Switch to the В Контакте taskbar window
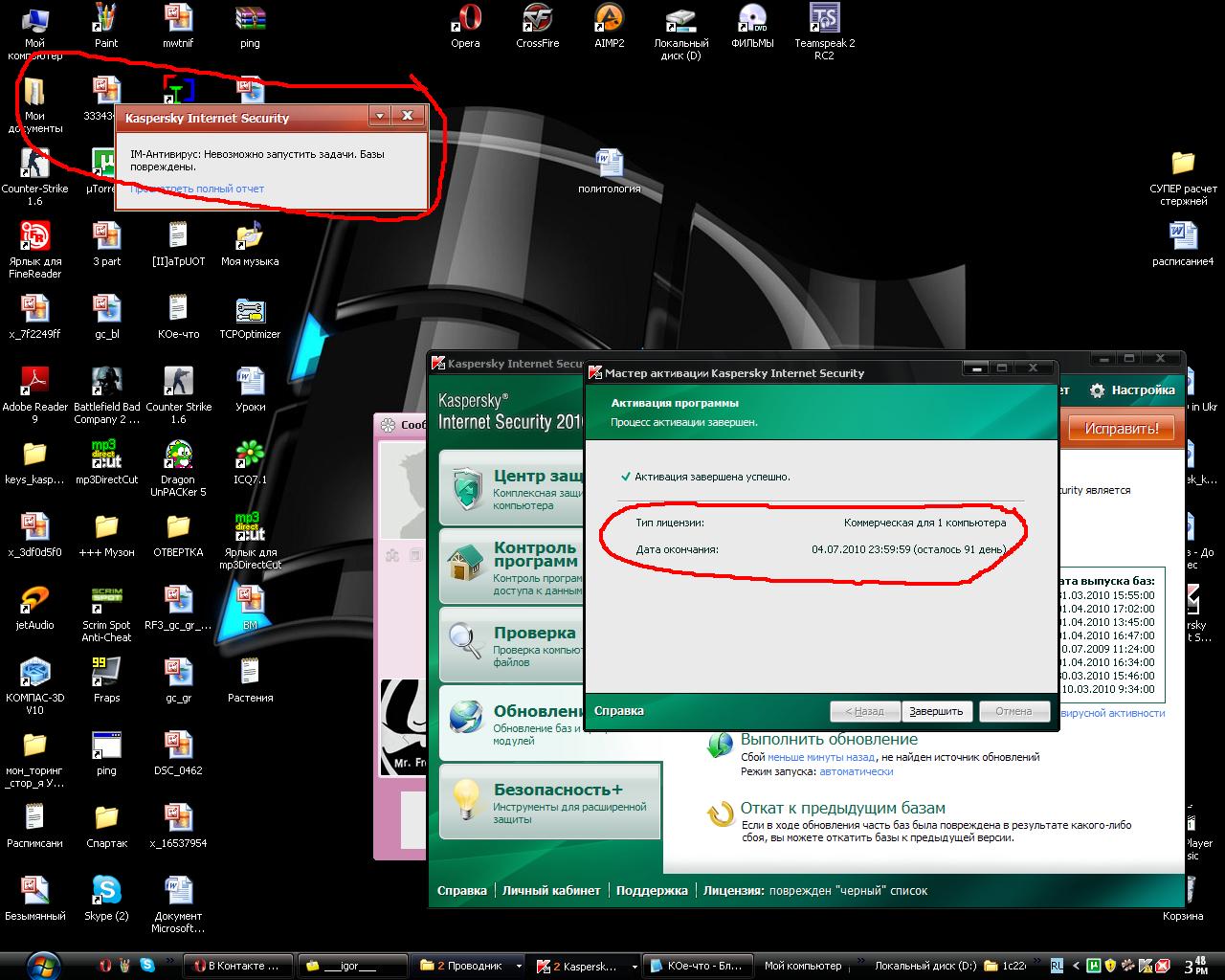This screenshot has height=980, width=1225. point(238,966)
